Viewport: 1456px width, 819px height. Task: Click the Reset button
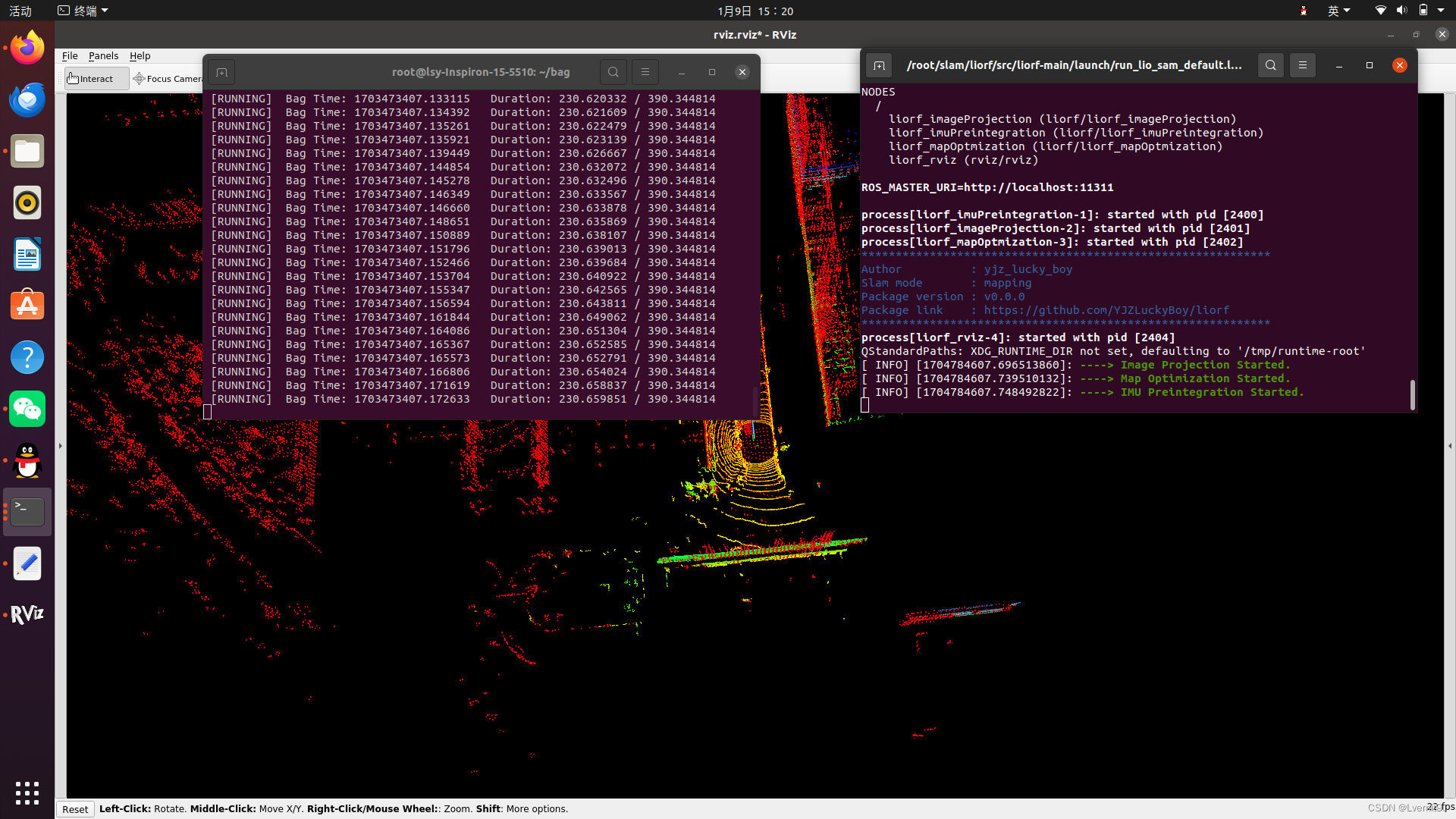(75, 809)
